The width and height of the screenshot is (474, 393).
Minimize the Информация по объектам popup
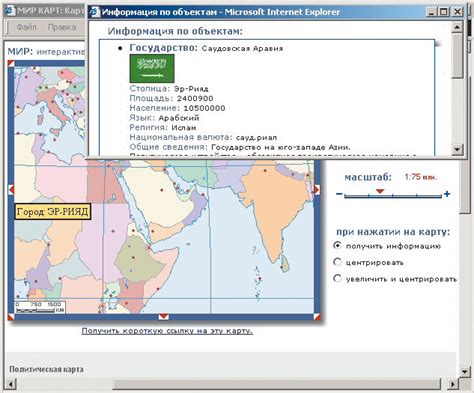[431, 12]
